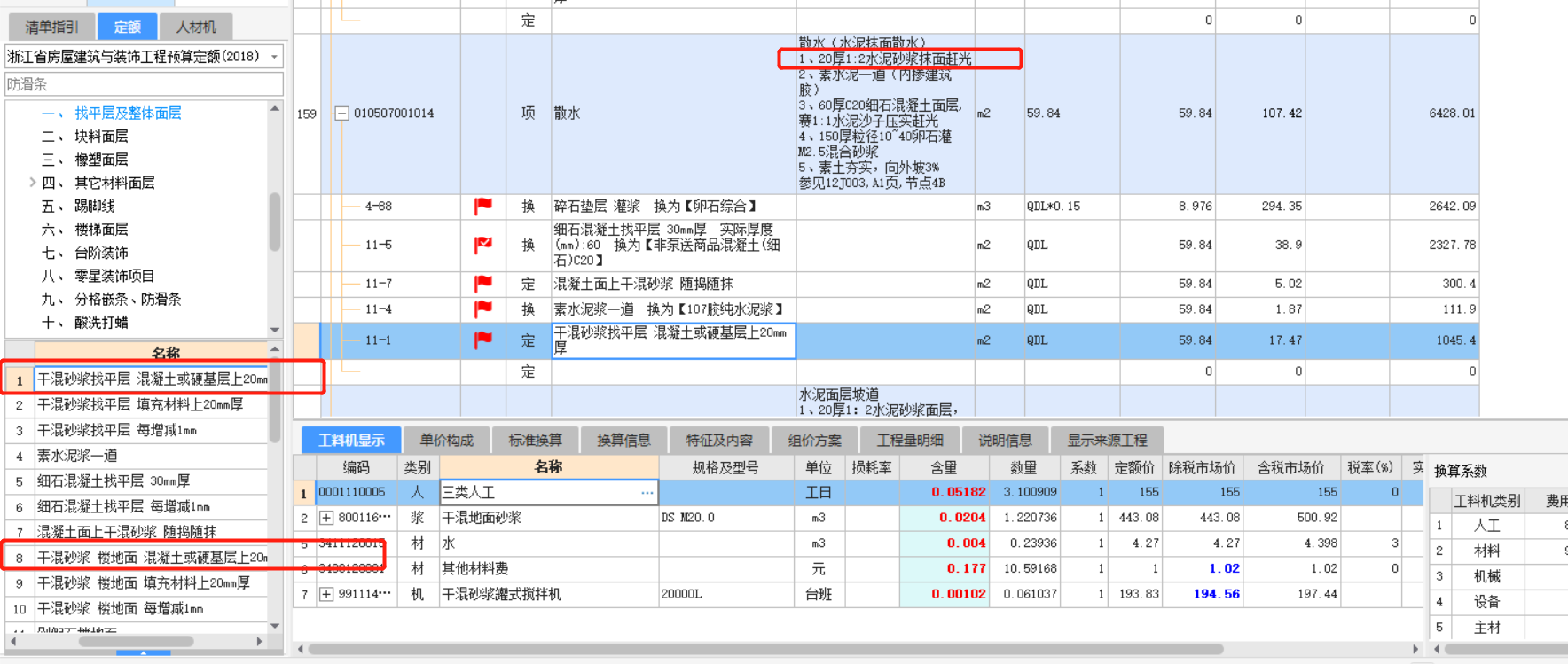Select list row 细石混凝土找平层 每增减1mm
This screenshot has height=664, width=1568.
(151, 507)
